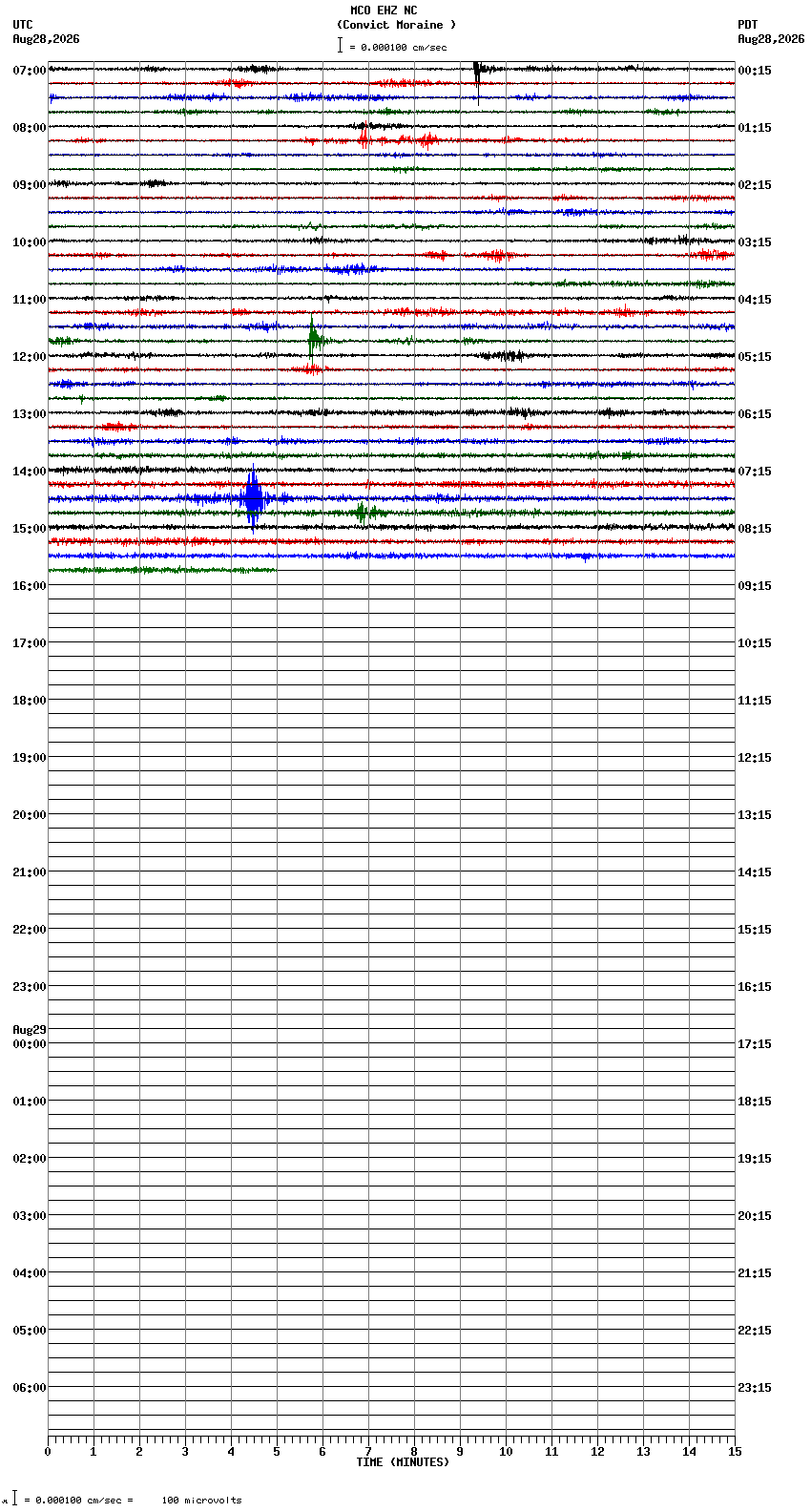Select the 10:00 UTC row label
Screen dimensions: 811x1512
(x=30, y=241)
